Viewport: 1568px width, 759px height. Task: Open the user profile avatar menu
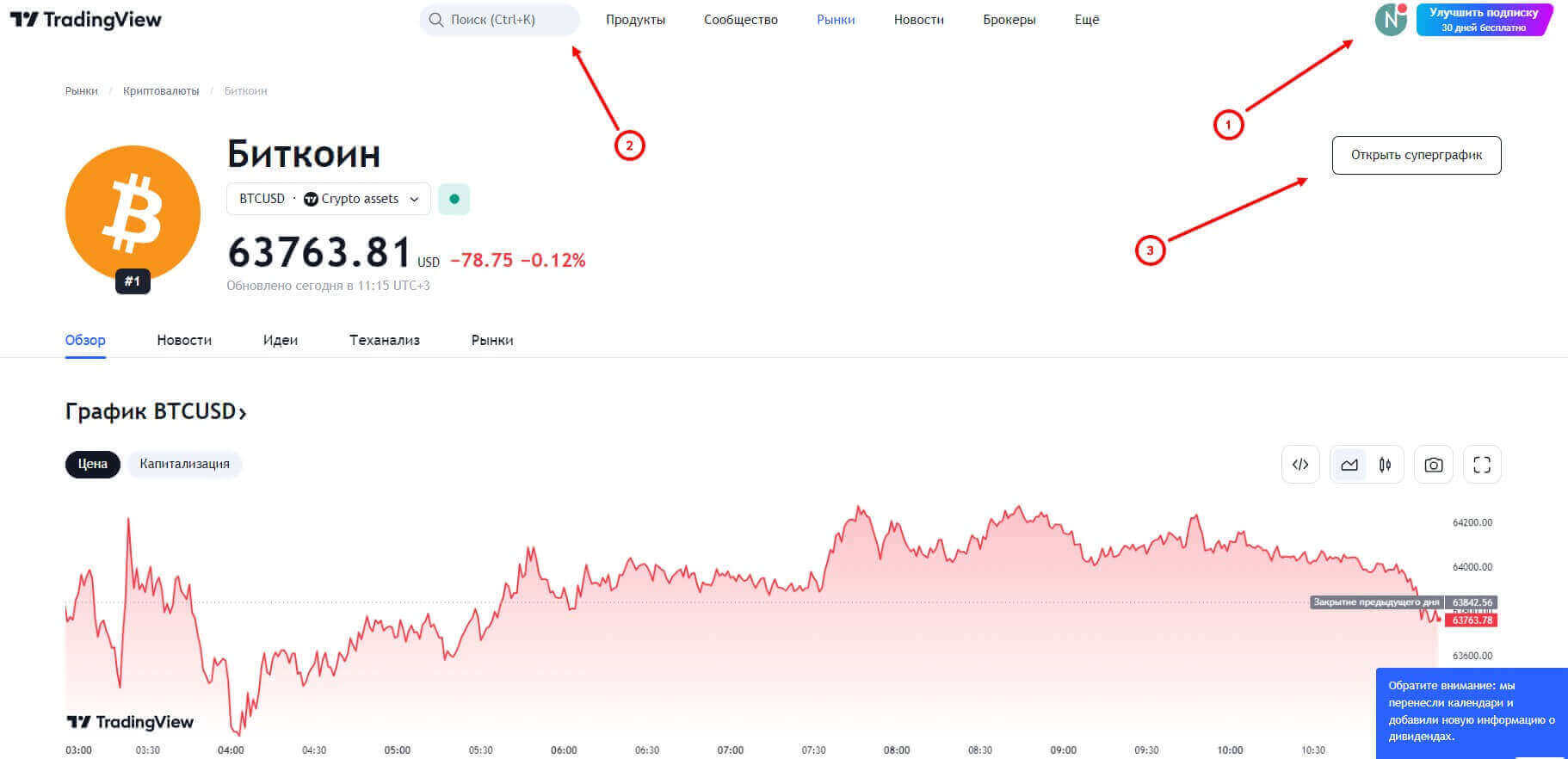click(x=1390, y=20)
